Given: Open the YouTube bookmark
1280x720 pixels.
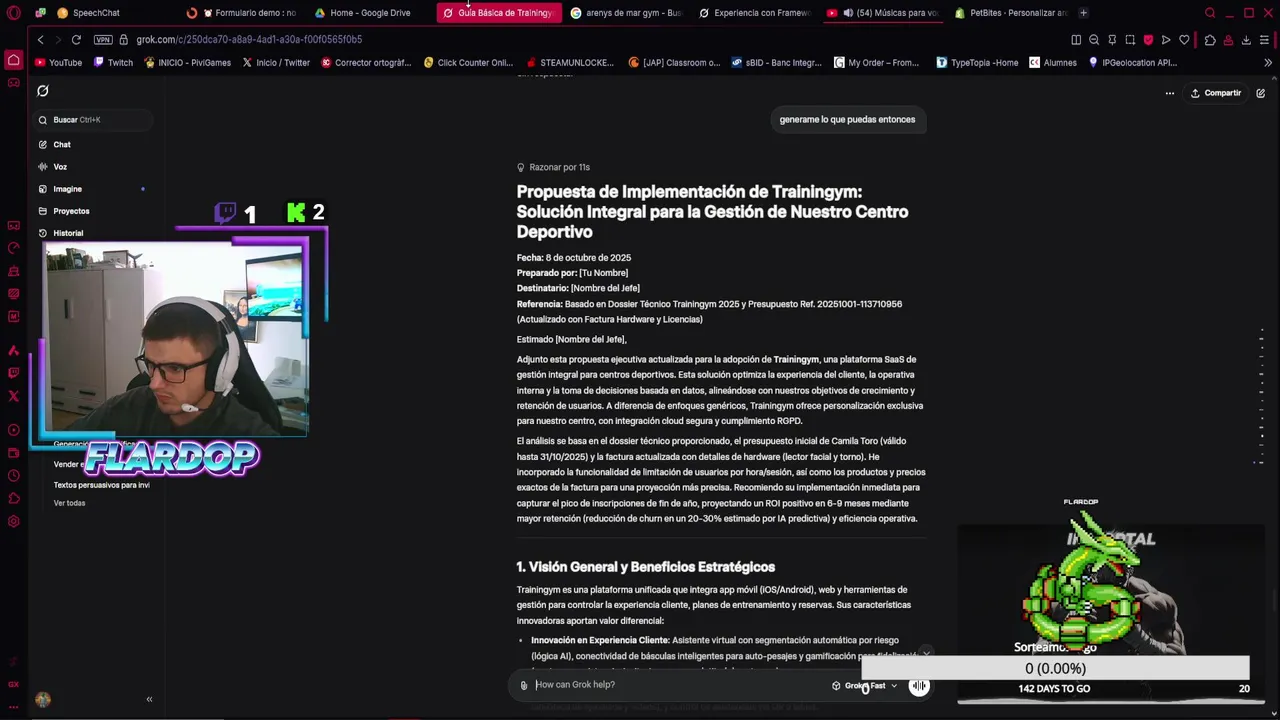Looking at the screenshot, I should pos(59,63).
